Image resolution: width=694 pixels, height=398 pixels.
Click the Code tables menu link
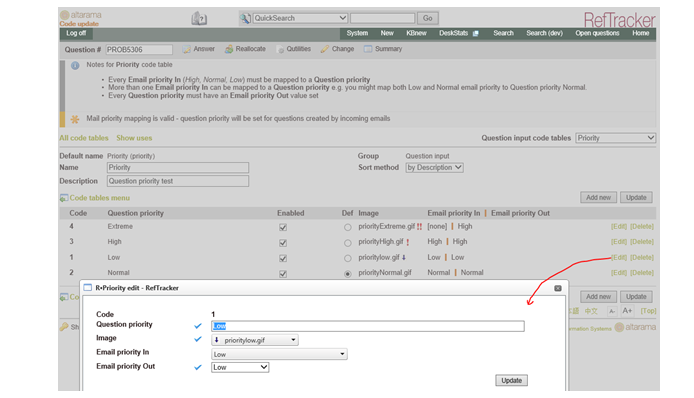click(100, 198)
